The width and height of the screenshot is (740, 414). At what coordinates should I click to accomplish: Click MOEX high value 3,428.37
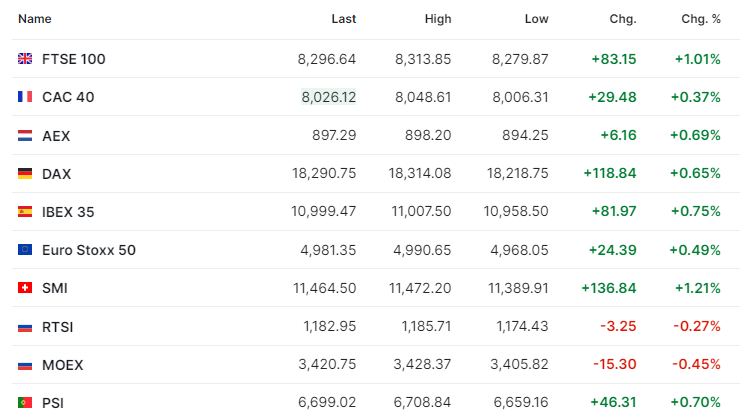pyautogui.click(x=422, y=364)
